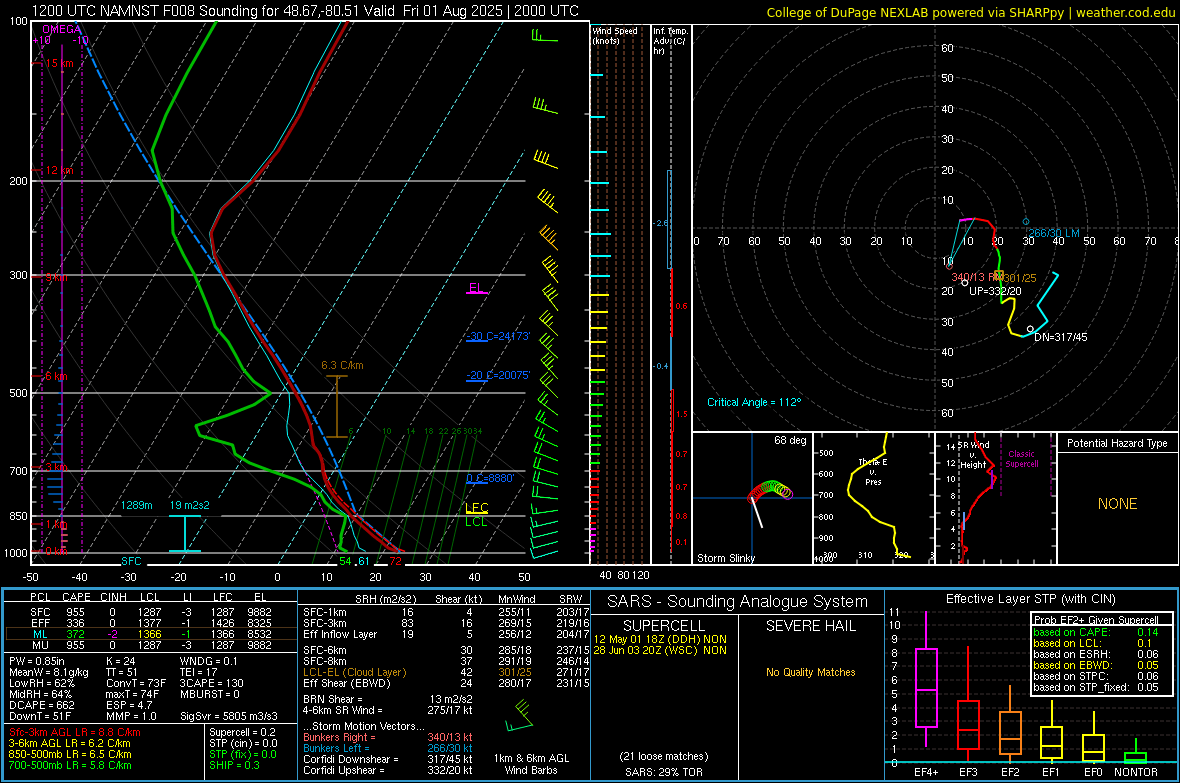This screenshot has width=1180, height=783.
Task: Click the 'Storm Slinky' panel label
Action: 725,558
